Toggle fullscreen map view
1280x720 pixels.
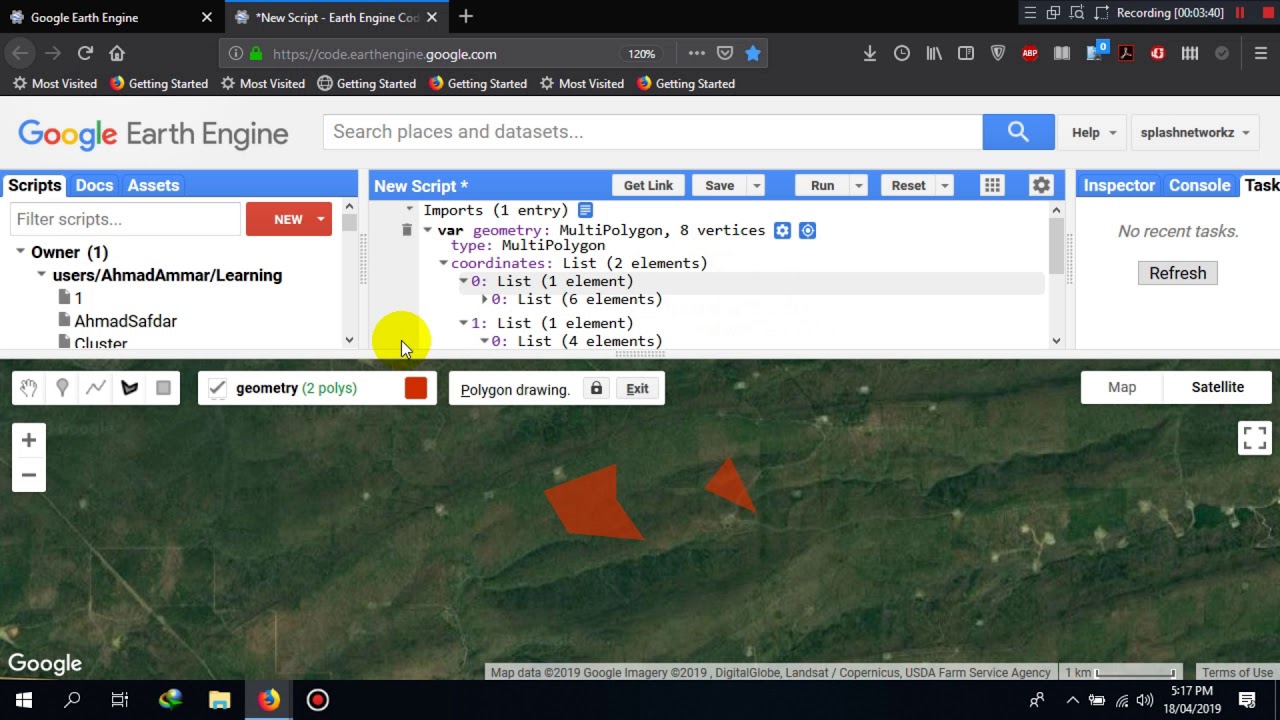[x=1254, y=438]
